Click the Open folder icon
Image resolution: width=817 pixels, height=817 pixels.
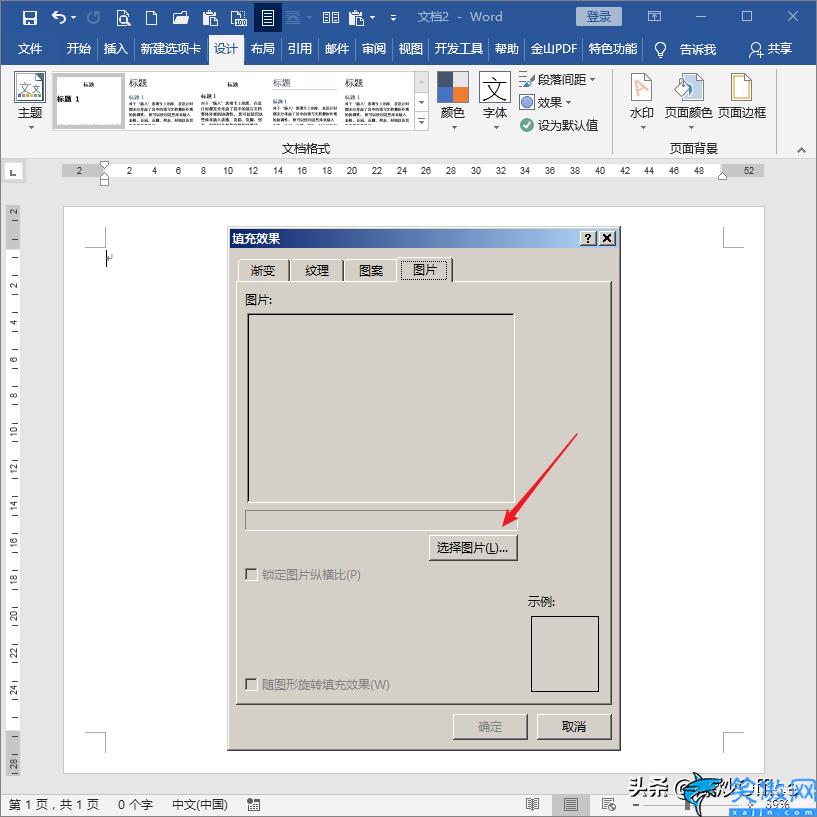[180, 18]
